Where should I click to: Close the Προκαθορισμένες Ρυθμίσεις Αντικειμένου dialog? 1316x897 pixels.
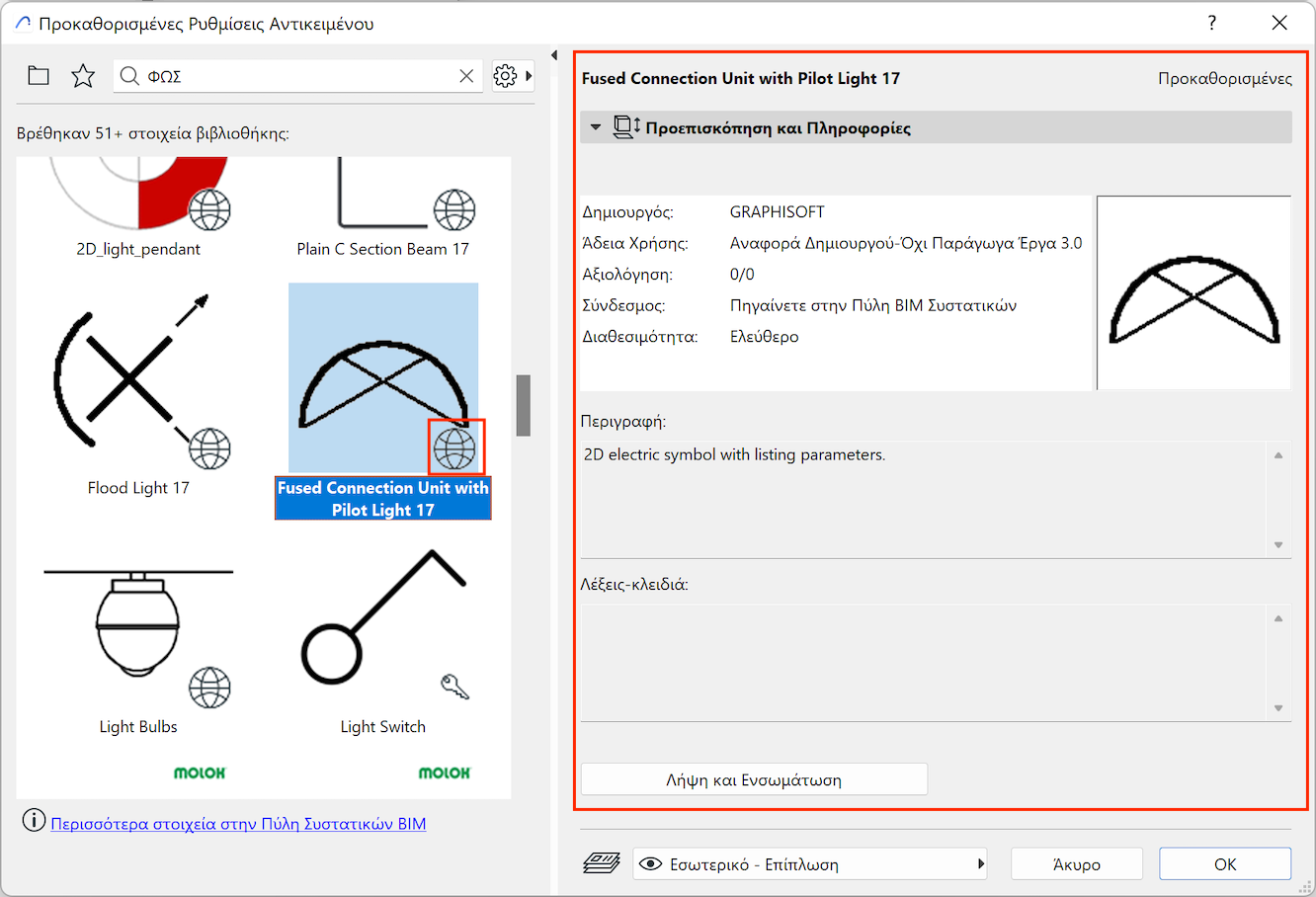coord(1279,23)
